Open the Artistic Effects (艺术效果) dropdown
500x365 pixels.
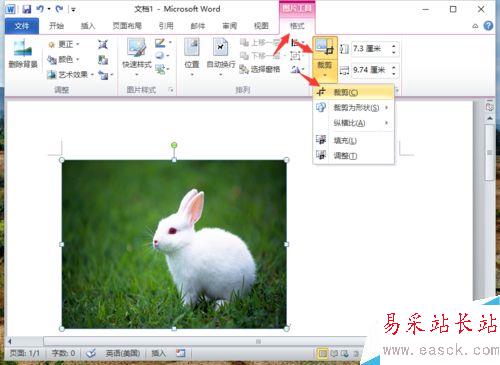point(71,75)
